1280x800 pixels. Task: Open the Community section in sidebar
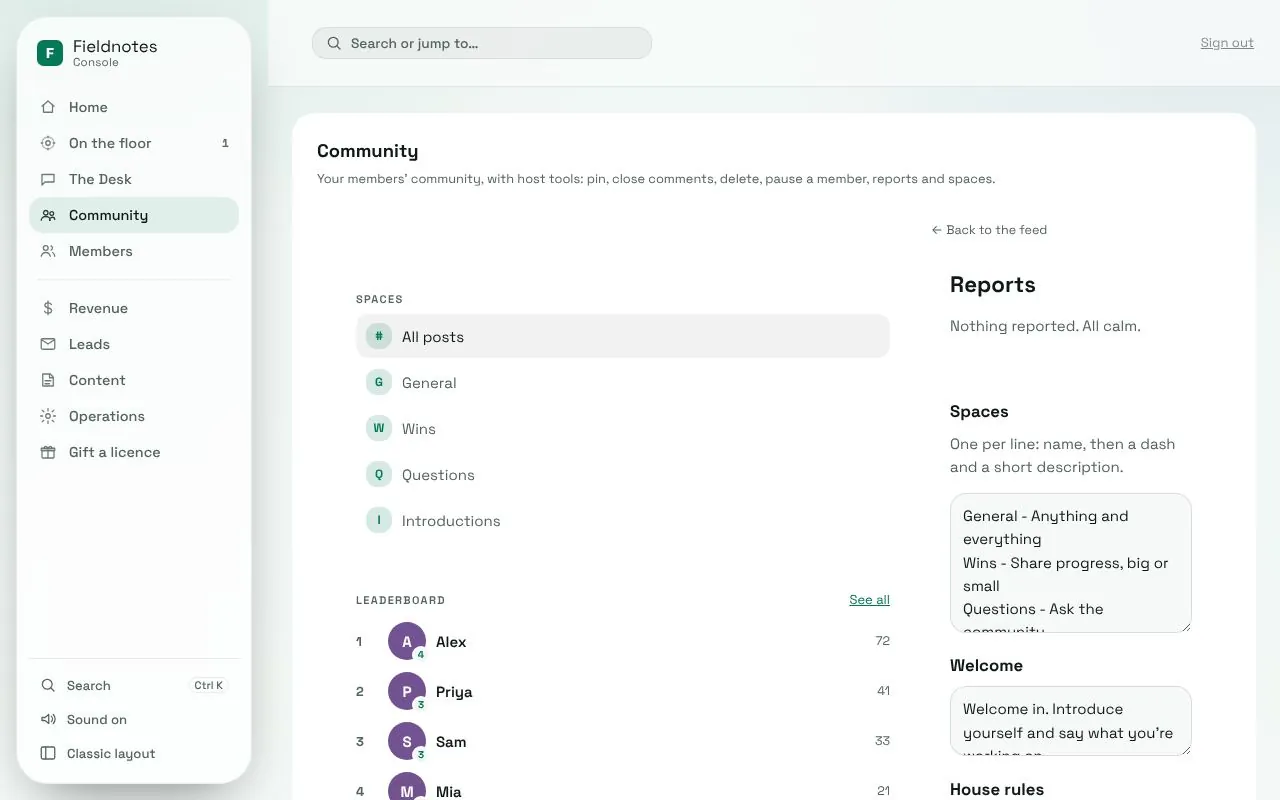point(134,215)
